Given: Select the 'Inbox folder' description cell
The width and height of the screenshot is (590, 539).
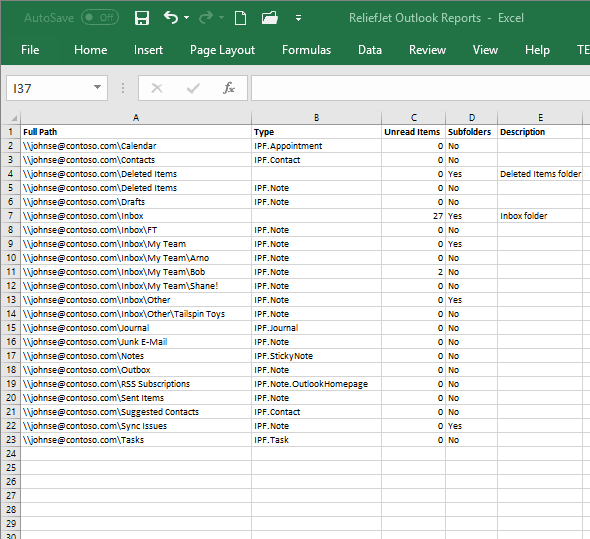Looking at the screenshot, I should 540,216.
